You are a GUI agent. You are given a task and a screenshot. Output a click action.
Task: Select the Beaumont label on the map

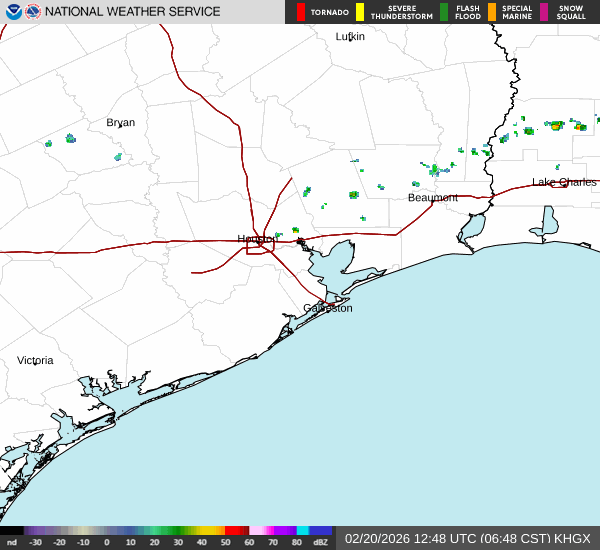click(x=432, y=198)
